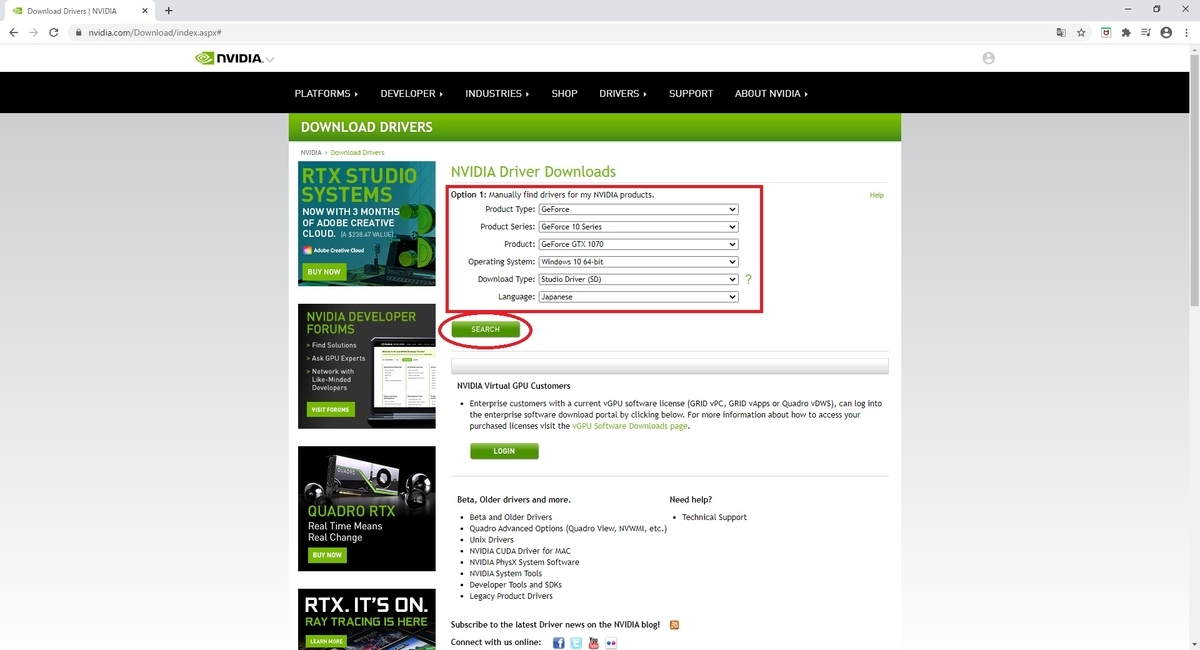1200x650 pixels.
Task: Click BUY NOW on Quadro RTX ad
Action: pyautogui.click(x=326, y=555)
